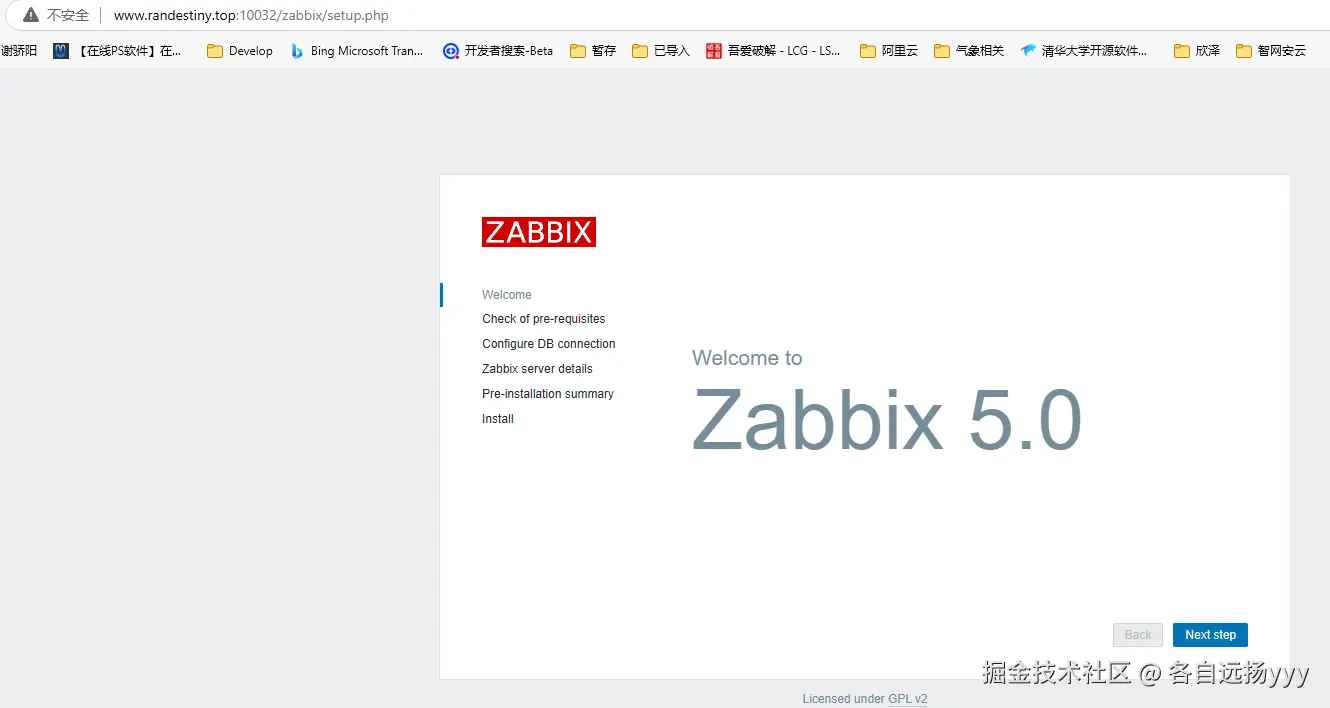Click the Licensed under text
This screenshot has height=708, width=1330.
coord(843,699)
